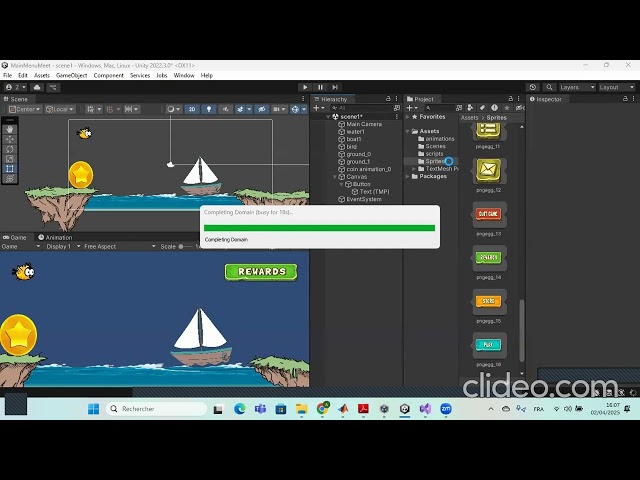Screen dimensions: 640x480
Task: Open the Undo History icon
Action: click(x=533, y=87)
